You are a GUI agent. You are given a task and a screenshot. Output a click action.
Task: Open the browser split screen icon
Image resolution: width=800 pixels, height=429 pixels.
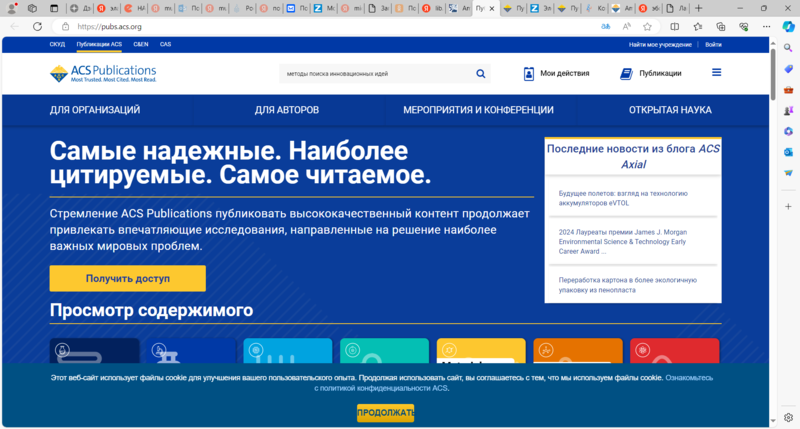[x=674, y=26]
